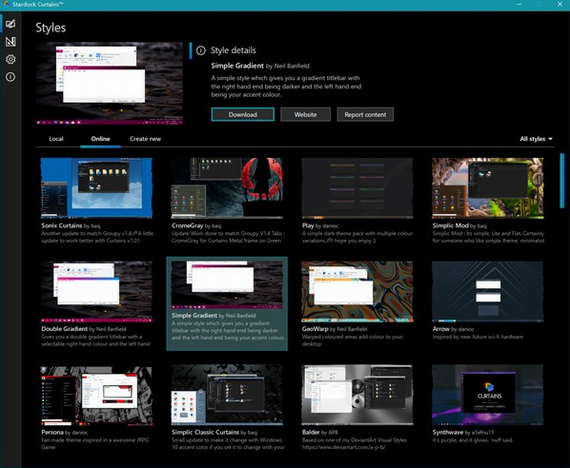Click the 'Synthwave' title text
The width and height of the screenshot is (570, 468).
point(447,432)
